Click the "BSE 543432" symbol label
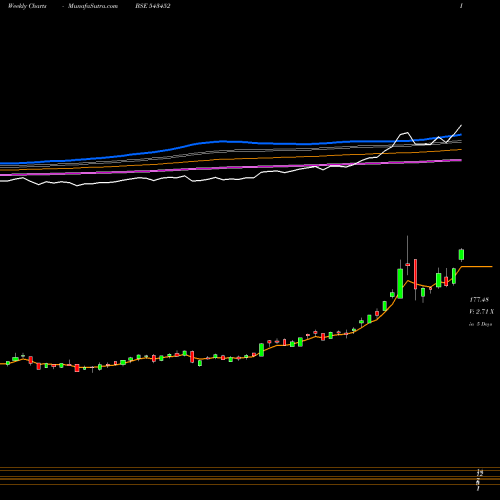The width and height of the screenshot is (500, 500). point(153,6)
